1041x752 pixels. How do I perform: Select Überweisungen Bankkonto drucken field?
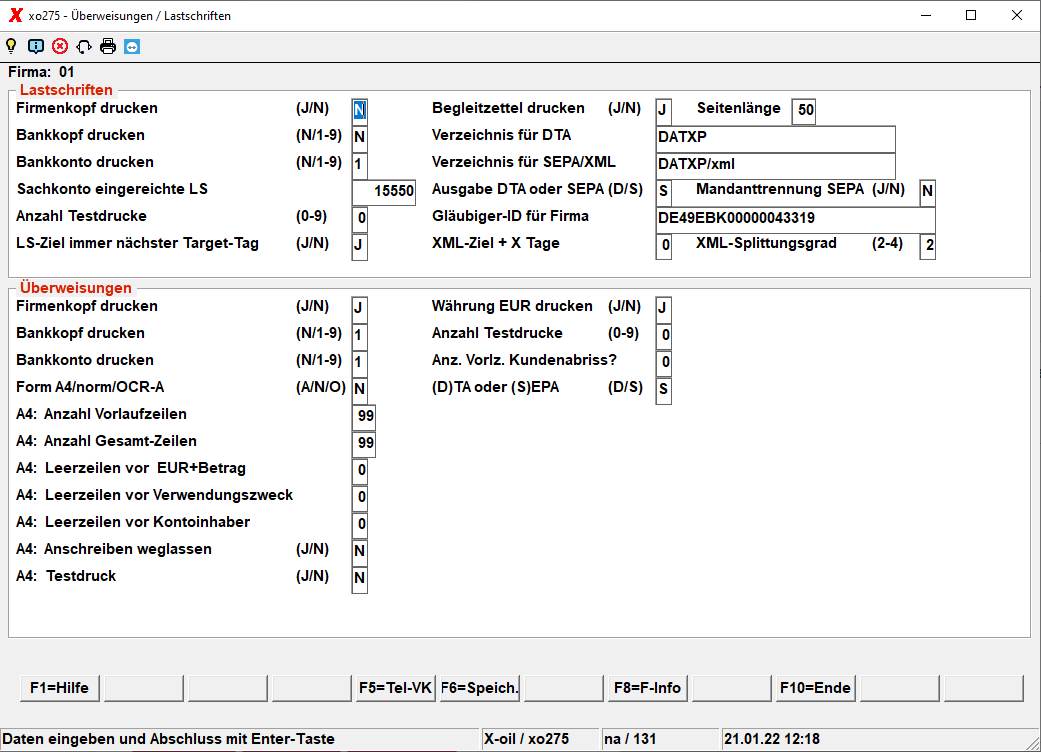click(x=359, y=362)
